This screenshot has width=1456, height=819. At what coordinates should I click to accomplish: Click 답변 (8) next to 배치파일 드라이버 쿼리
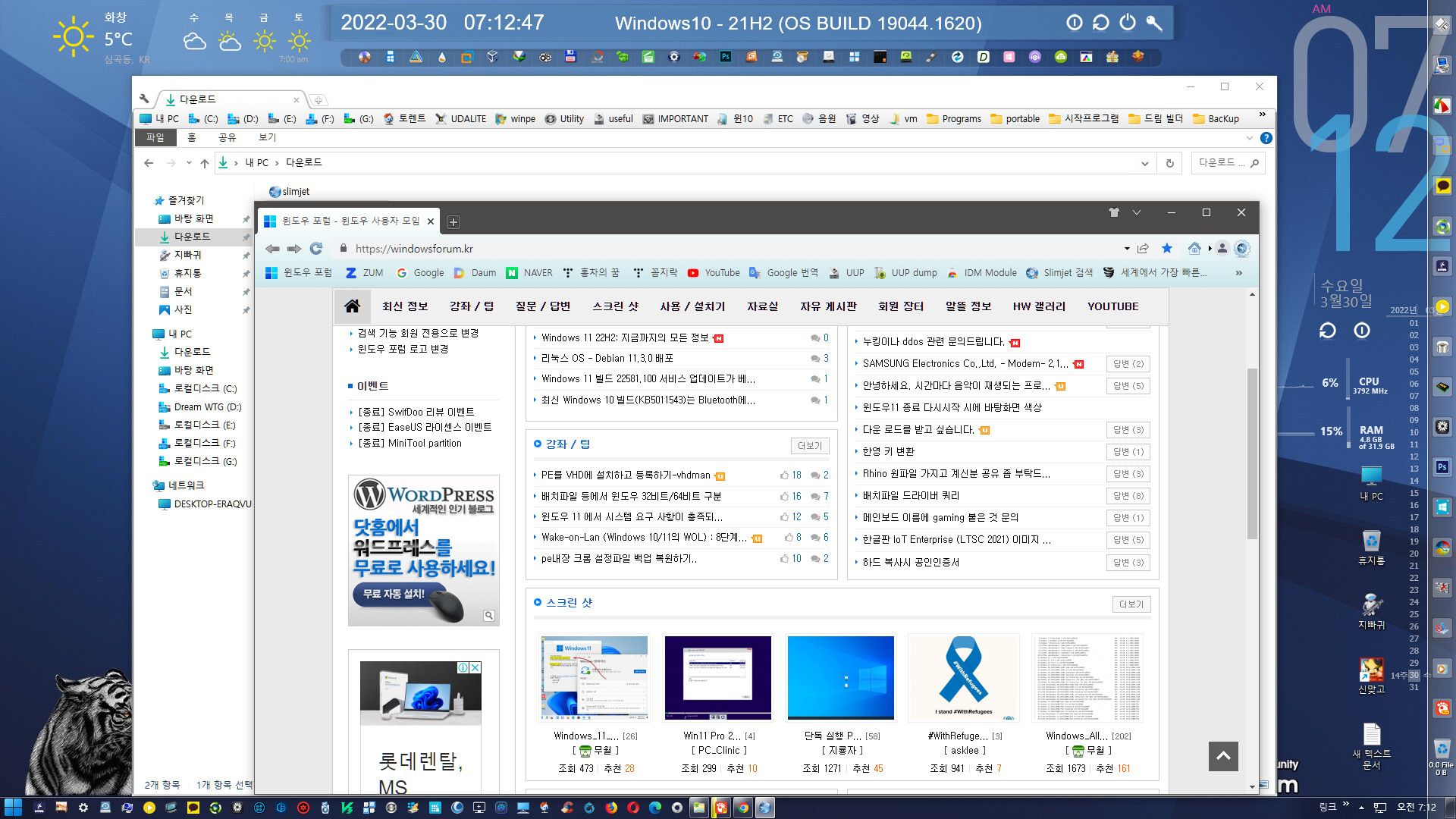click(x=1128, y=496)
